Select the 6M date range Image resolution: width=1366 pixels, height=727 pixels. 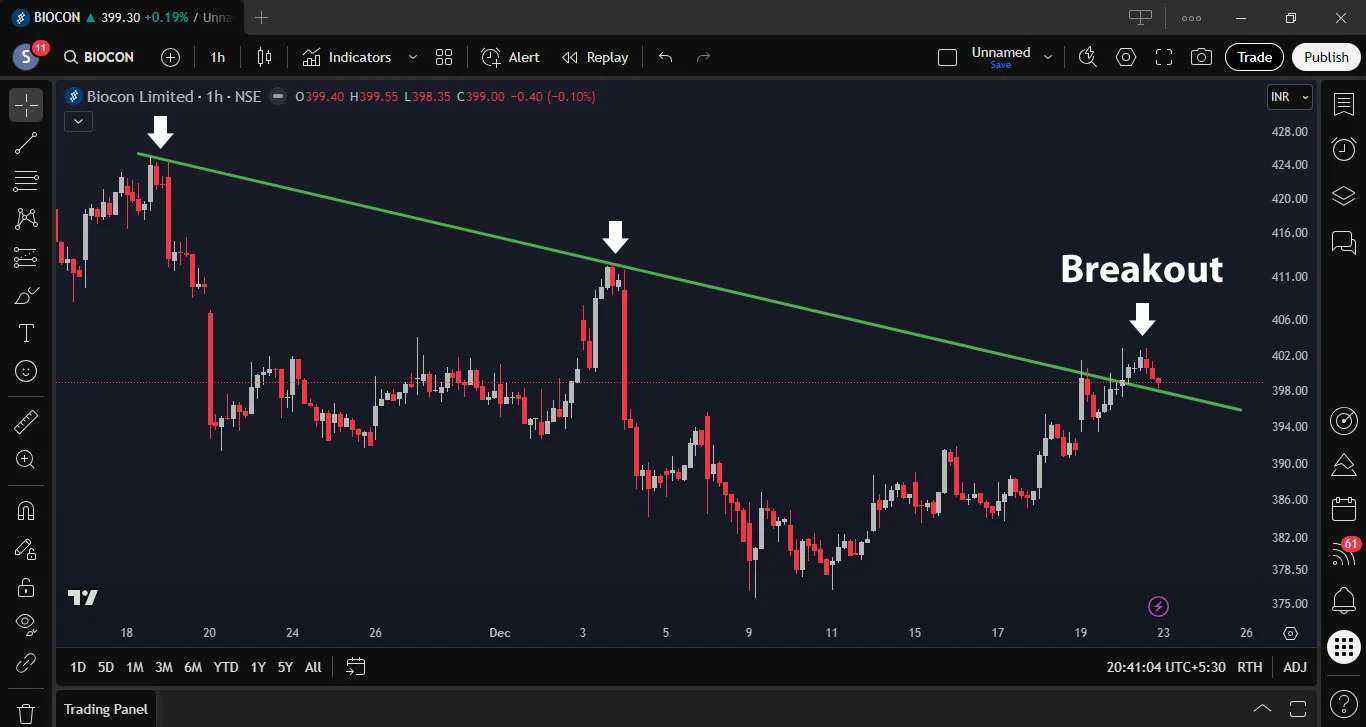pos(193,667)
